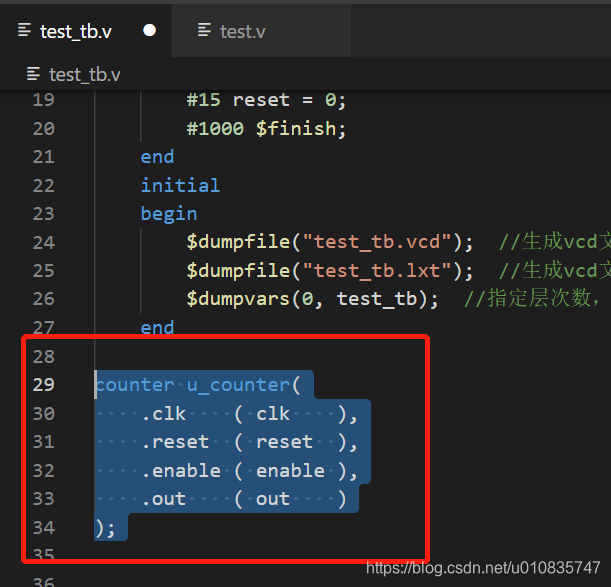
Task: Click line number 30 in gutter
Action: 44,414
